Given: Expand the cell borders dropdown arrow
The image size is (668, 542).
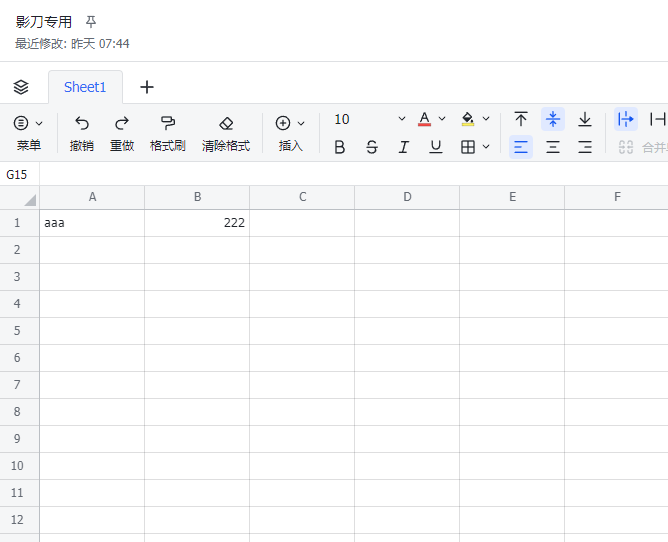Looking at the screenshot, I should click(486, 147).
